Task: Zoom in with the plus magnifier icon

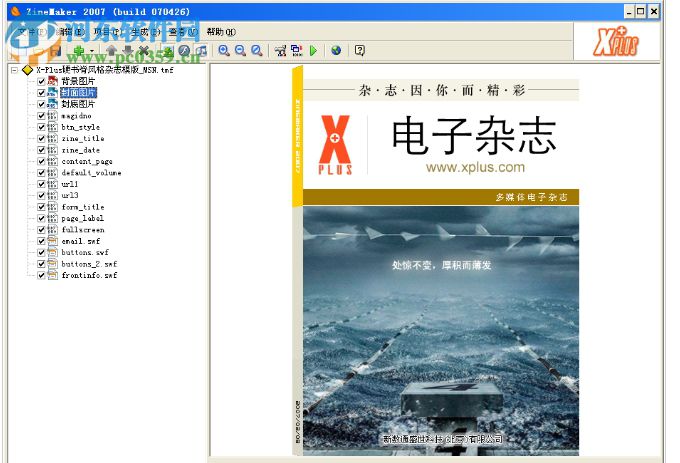Action: [x=224, y=51]
